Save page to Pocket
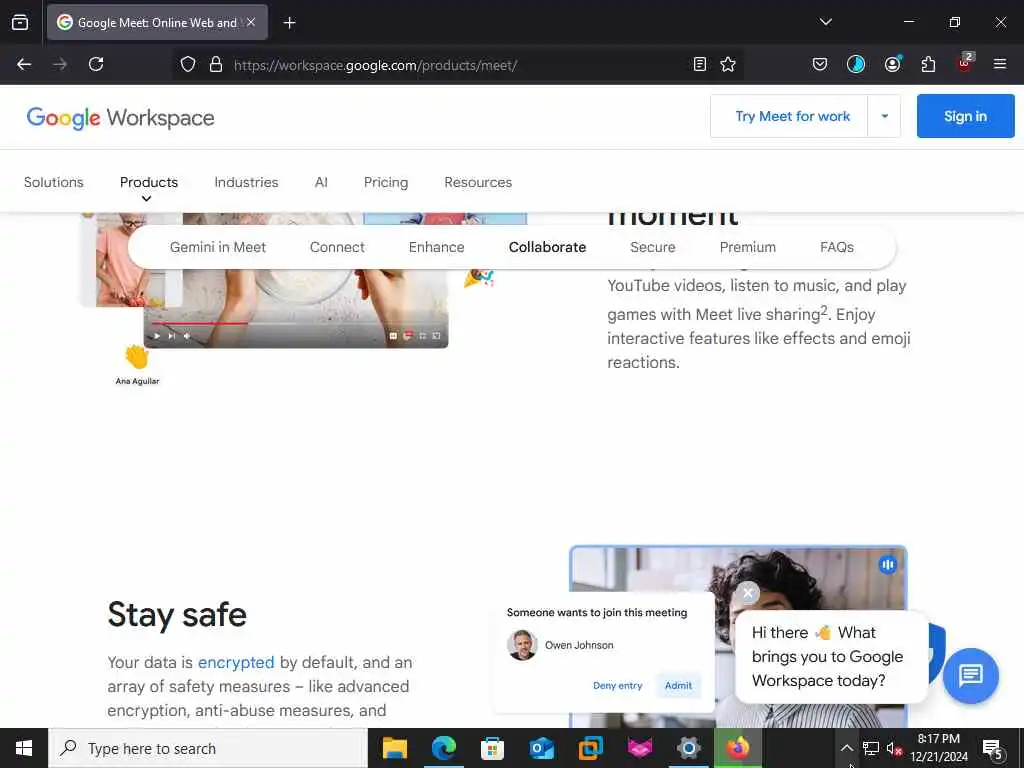The image size is (1024, 768). [820, 64]
